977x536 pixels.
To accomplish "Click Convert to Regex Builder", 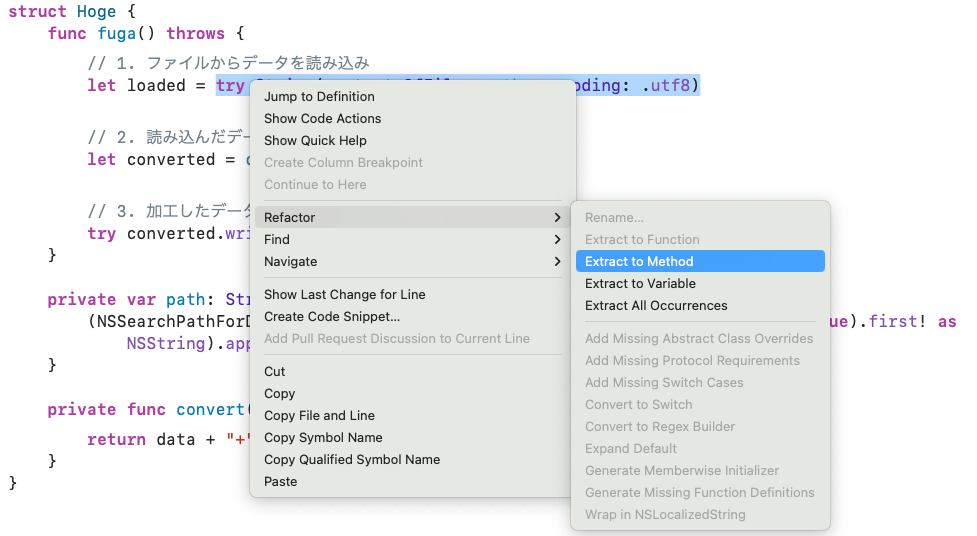I will (700, 426).
